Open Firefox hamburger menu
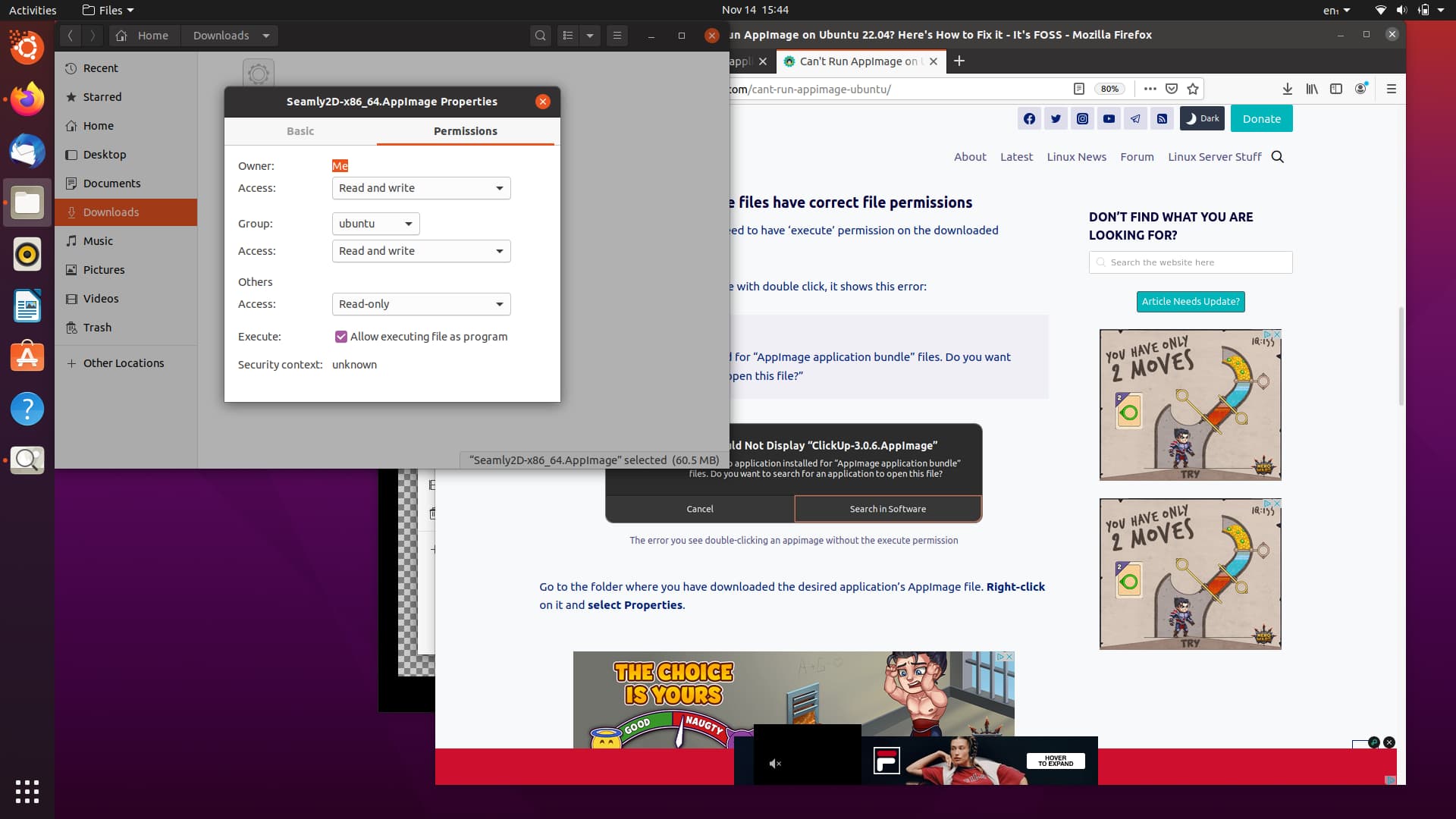This screenshot has height=819, width=1456. pos(1391,89)
